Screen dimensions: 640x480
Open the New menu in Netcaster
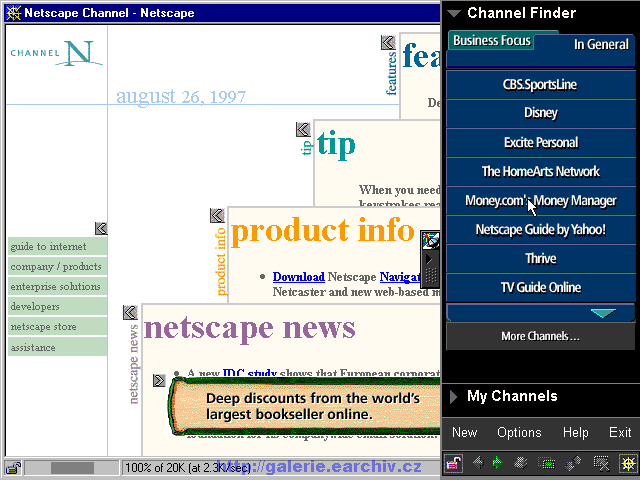coord(464,432)
